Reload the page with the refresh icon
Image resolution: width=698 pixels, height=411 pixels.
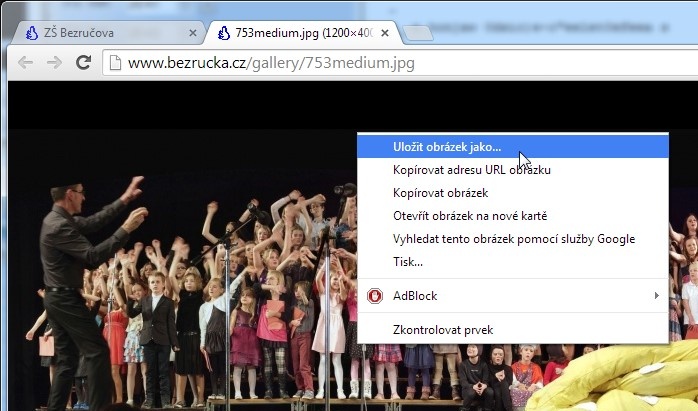[x=83, y=62]
